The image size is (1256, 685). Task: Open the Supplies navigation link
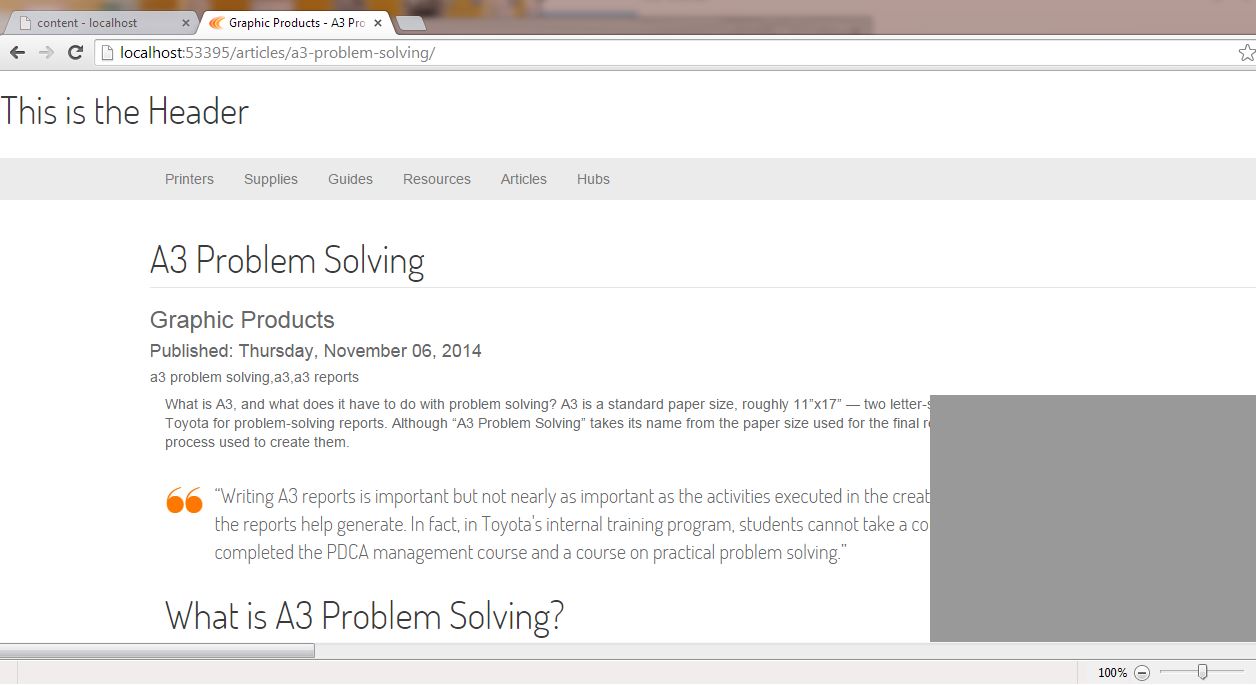[271, 179]
